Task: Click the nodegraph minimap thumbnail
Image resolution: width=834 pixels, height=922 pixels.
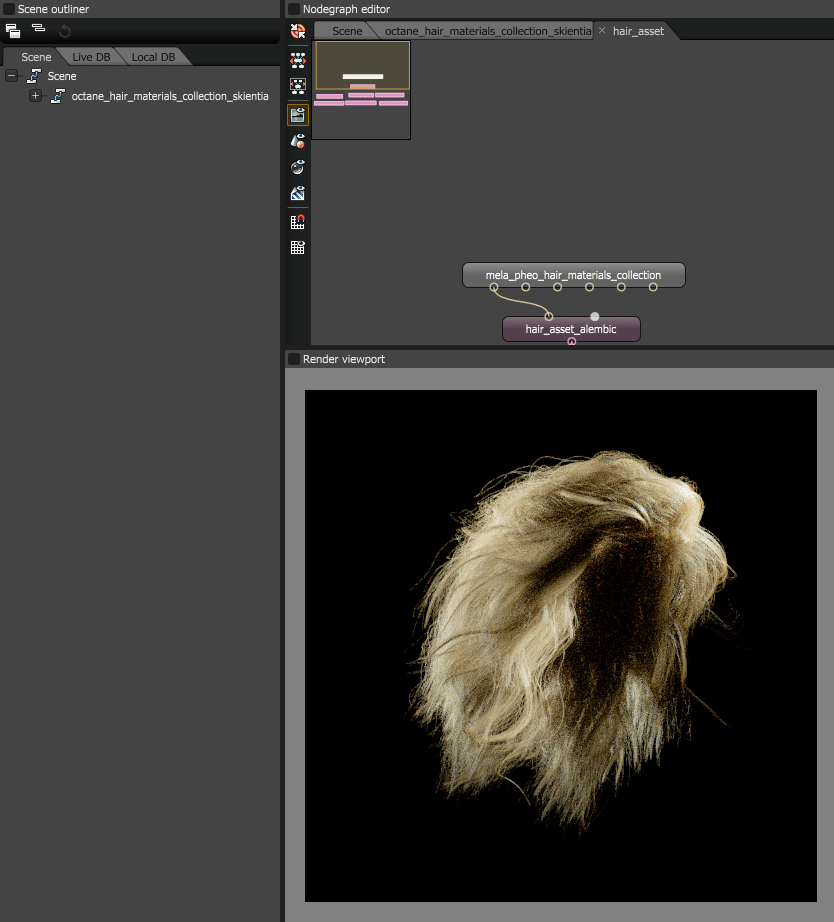Action: [362, 90]
